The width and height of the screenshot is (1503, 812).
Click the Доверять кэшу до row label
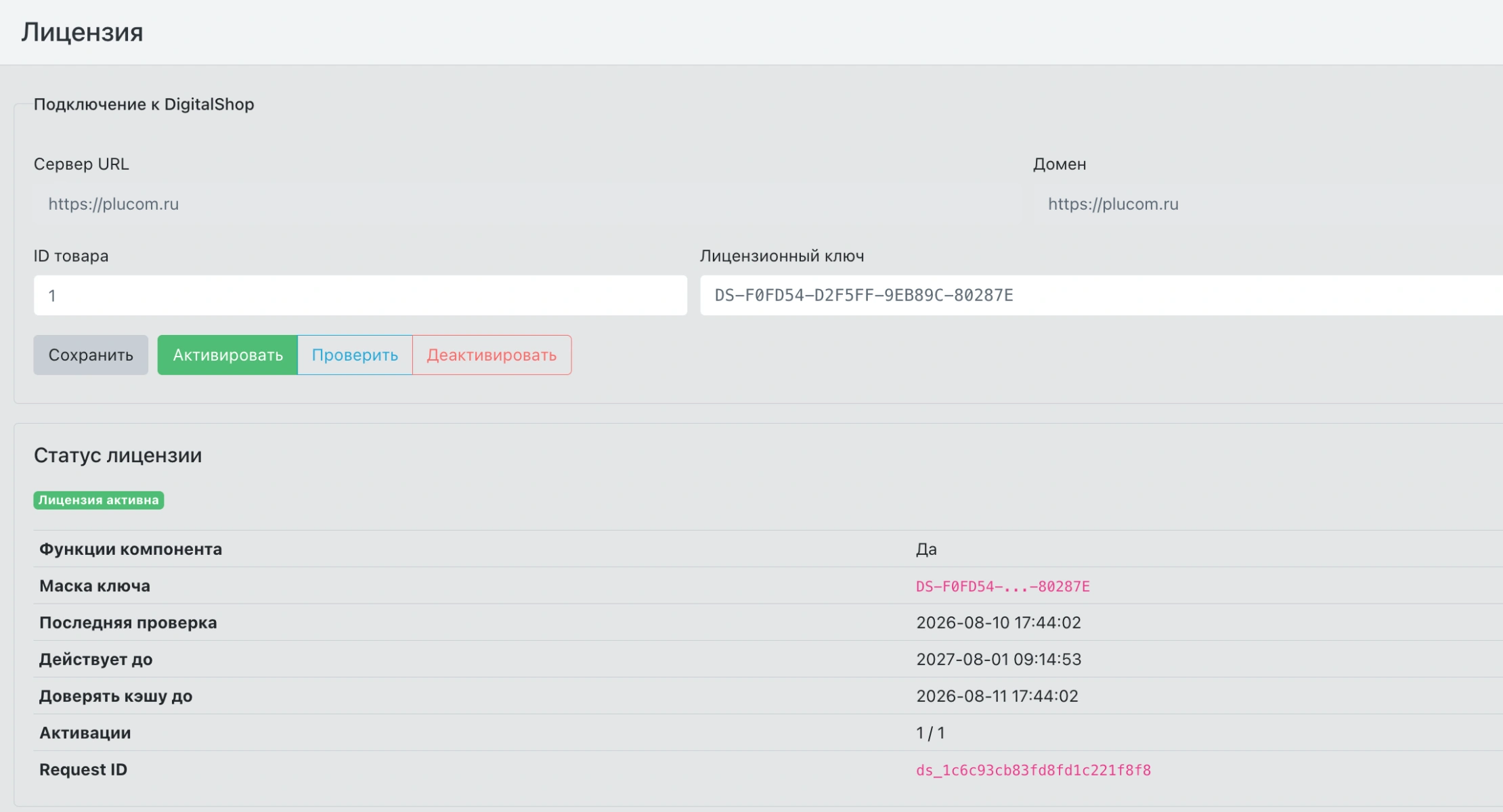click(116, 696)
